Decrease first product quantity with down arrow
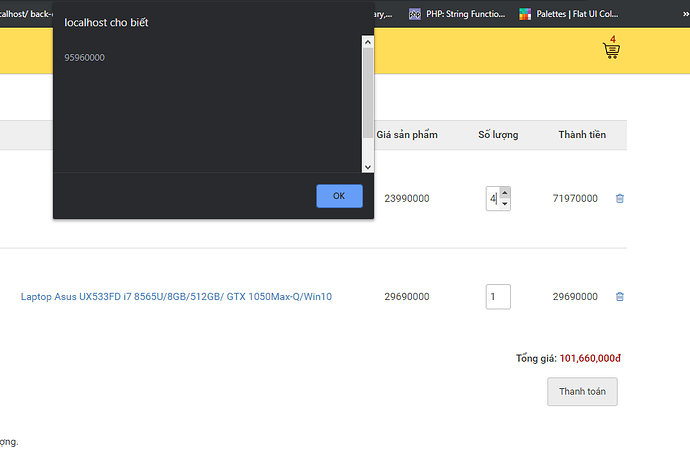This screenshot has height=457, width=690. point(505,204)
